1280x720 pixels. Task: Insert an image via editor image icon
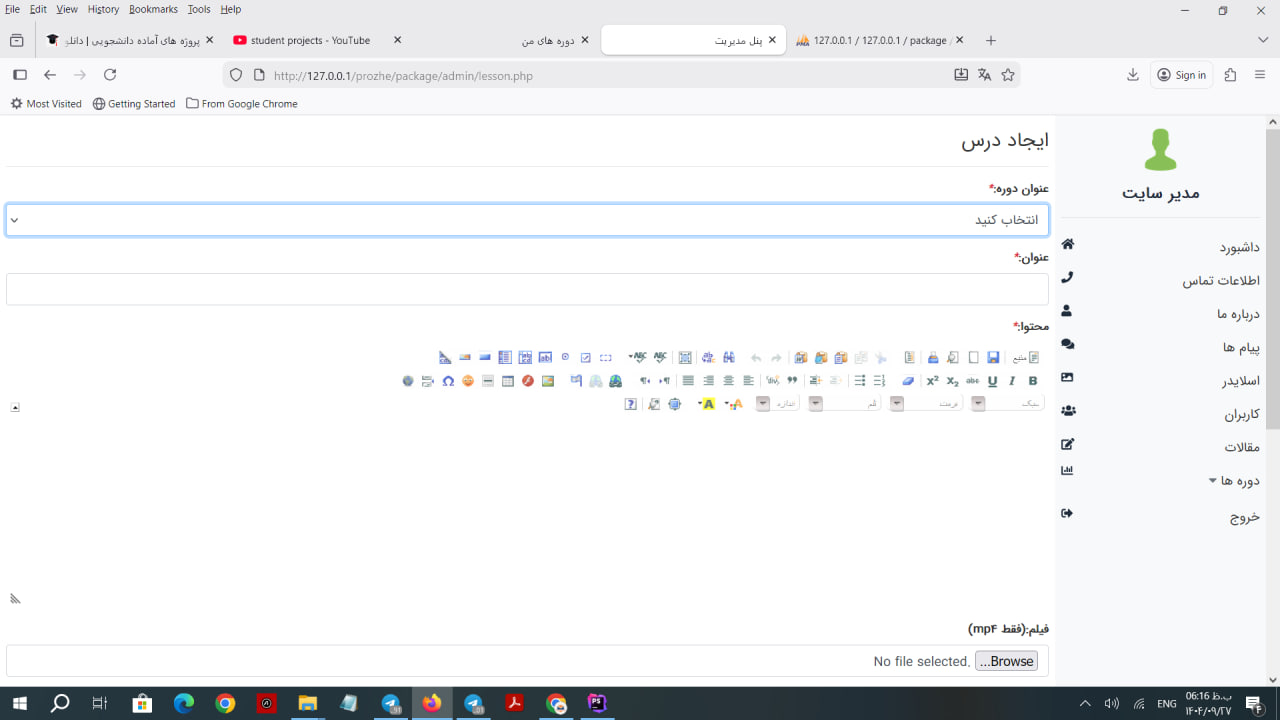548,381
